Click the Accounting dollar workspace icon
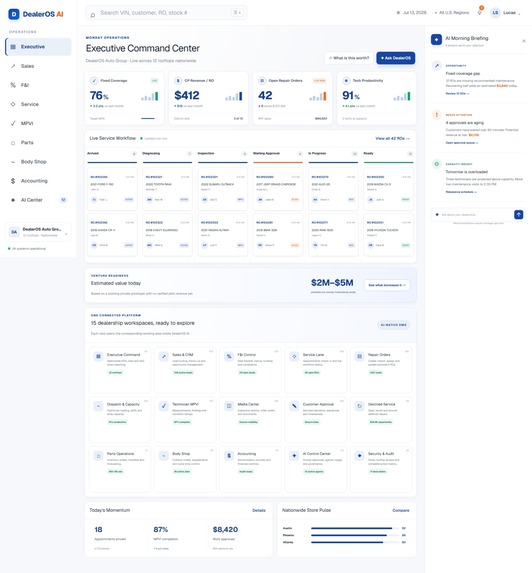Viewport: 532px width, 573px height. point(229,455)
